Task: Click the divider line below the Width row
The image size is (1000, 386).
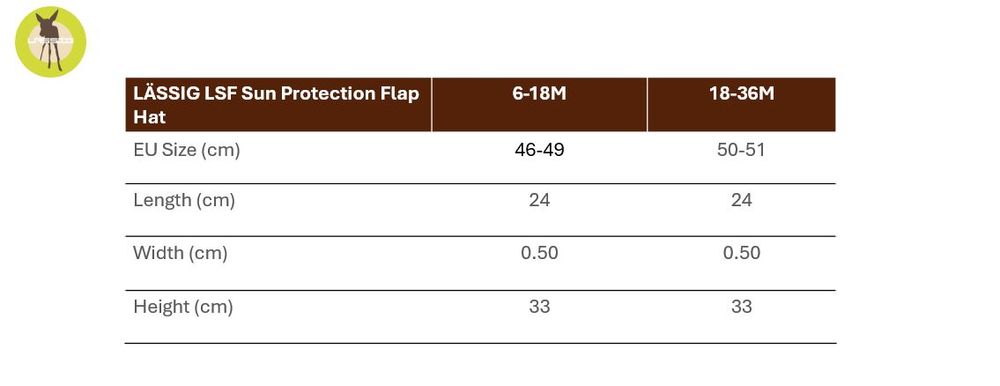Action: (x=480, y=290)
